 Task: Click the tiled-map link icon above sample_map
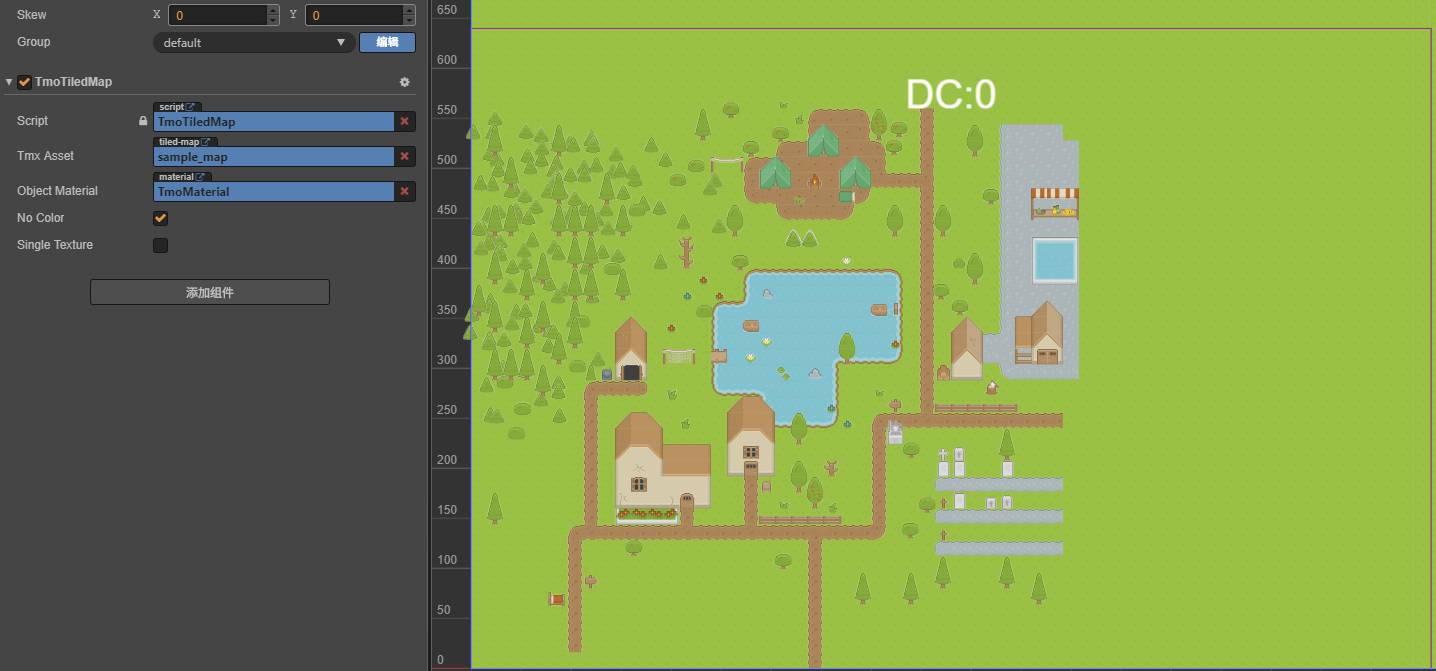click(207, 142)
